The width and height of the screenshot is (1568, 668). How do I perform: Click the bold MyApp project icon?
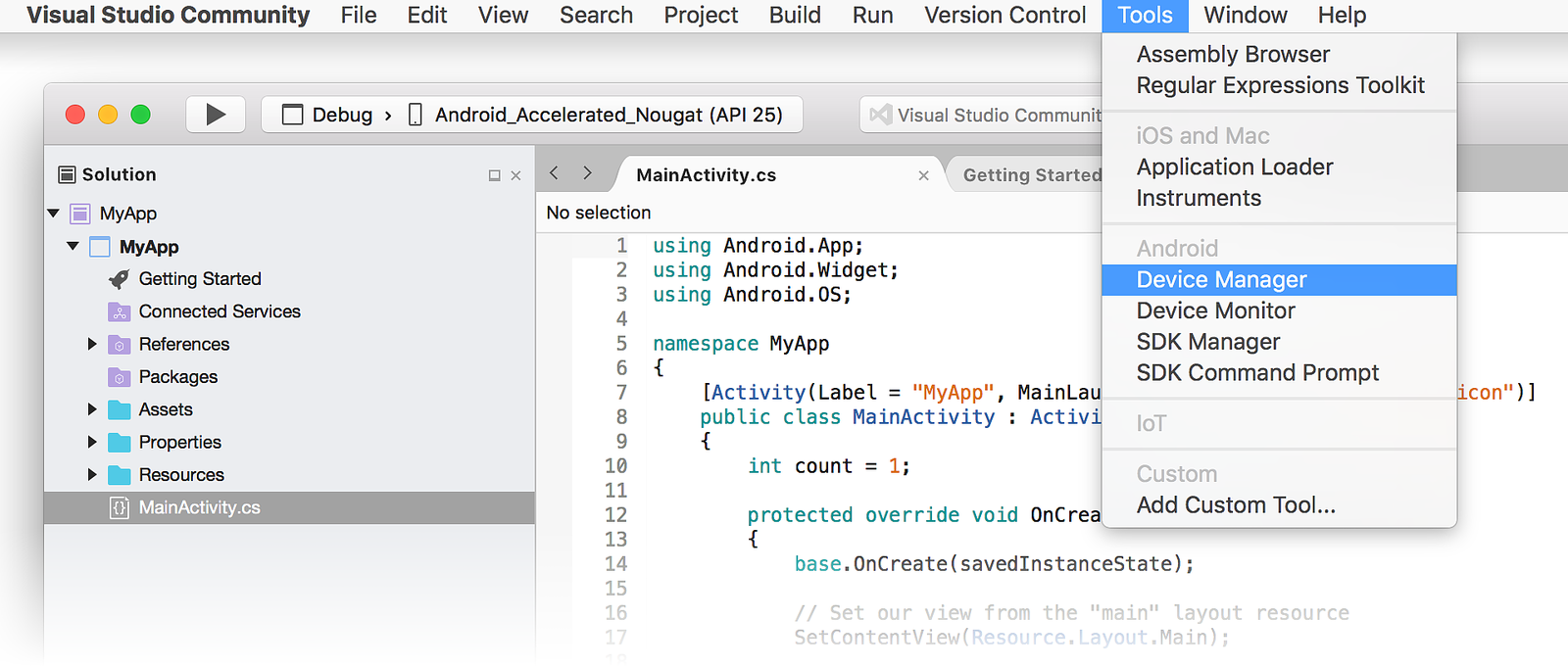(x=99, y=247)
